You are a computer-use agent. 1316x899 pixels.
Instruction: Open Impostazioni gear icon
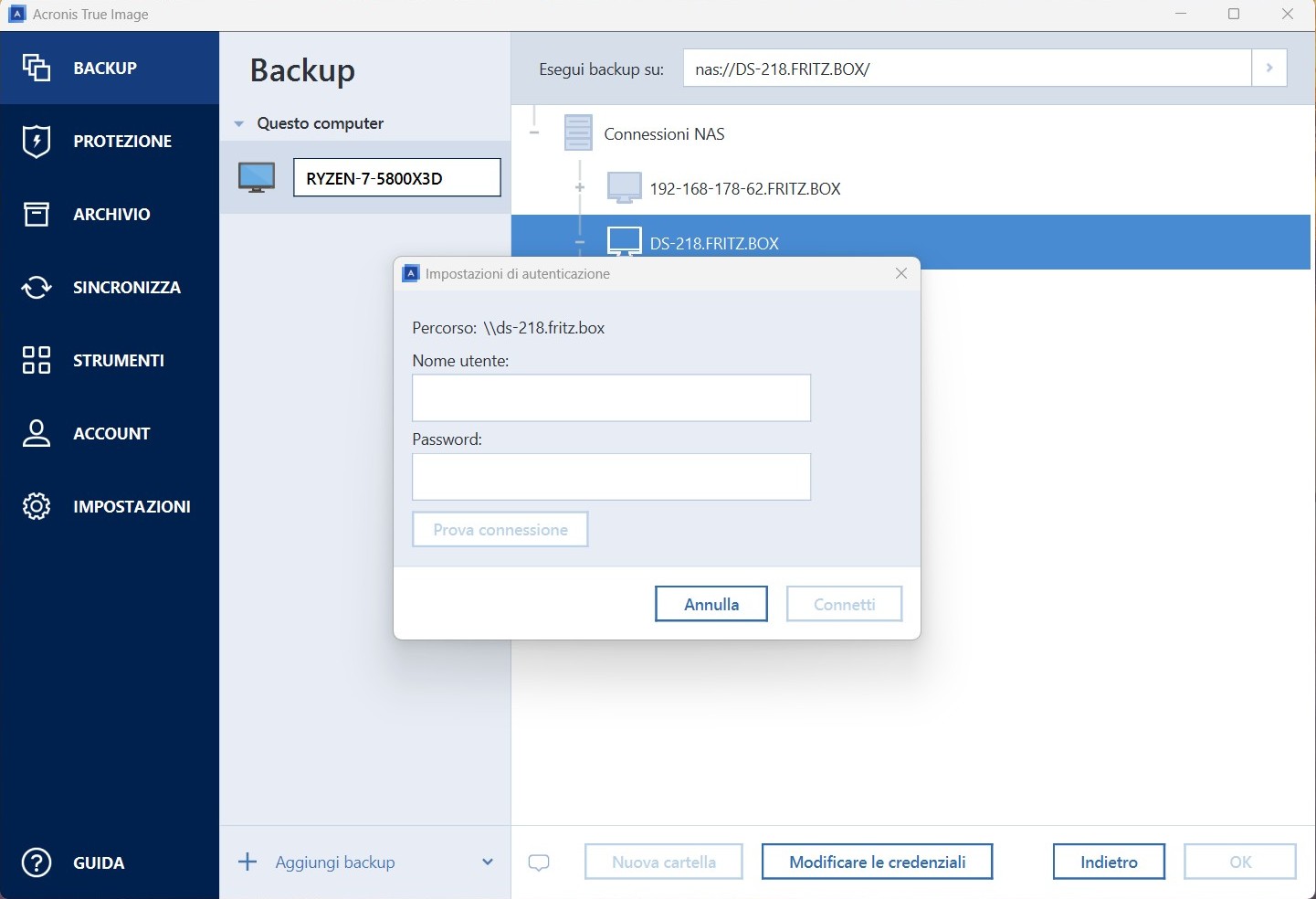pos(37,506)
